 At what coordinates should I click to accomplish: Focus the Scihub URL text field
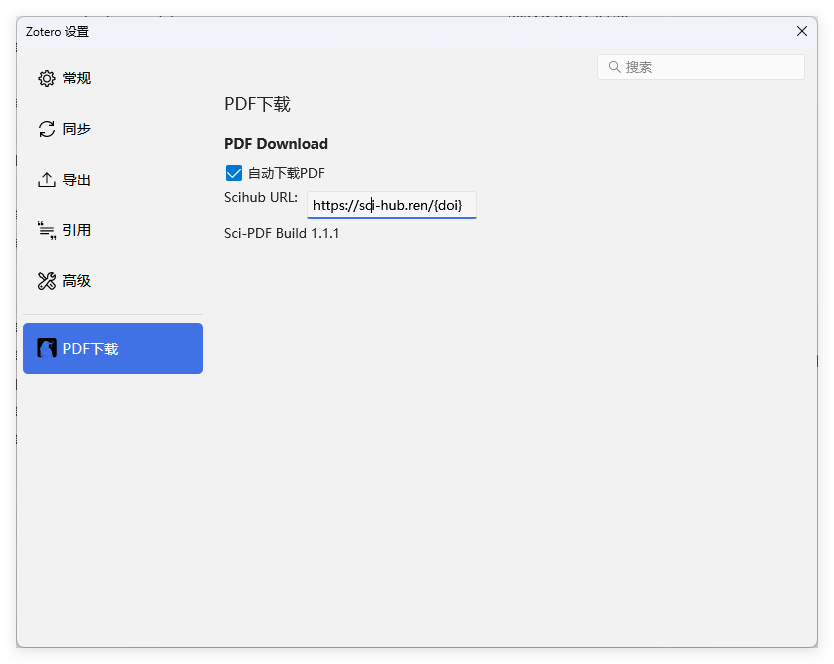point(391,205)
